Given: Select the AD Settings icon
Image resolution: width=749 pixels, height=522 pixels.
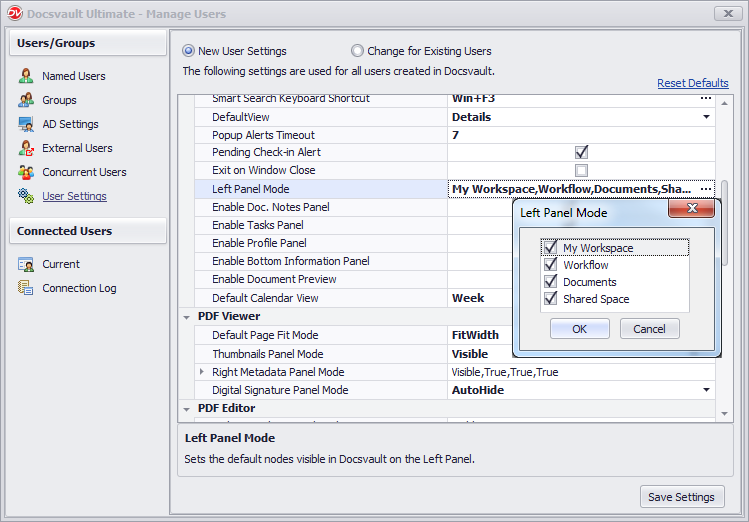Looking at the screenshot, I should [26, 124].
